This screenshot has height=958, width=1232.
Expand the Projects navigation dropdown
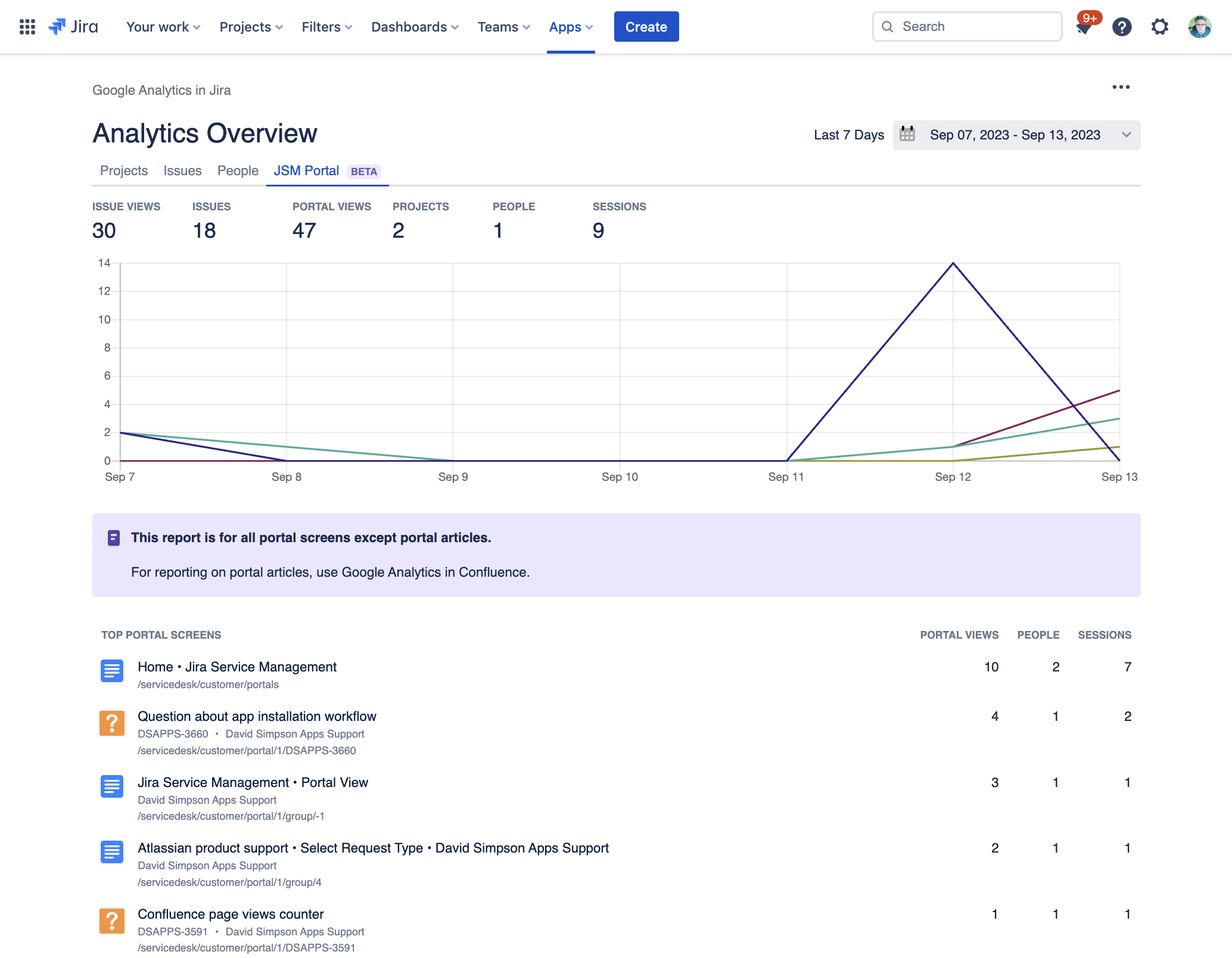[x=251, y=27]
